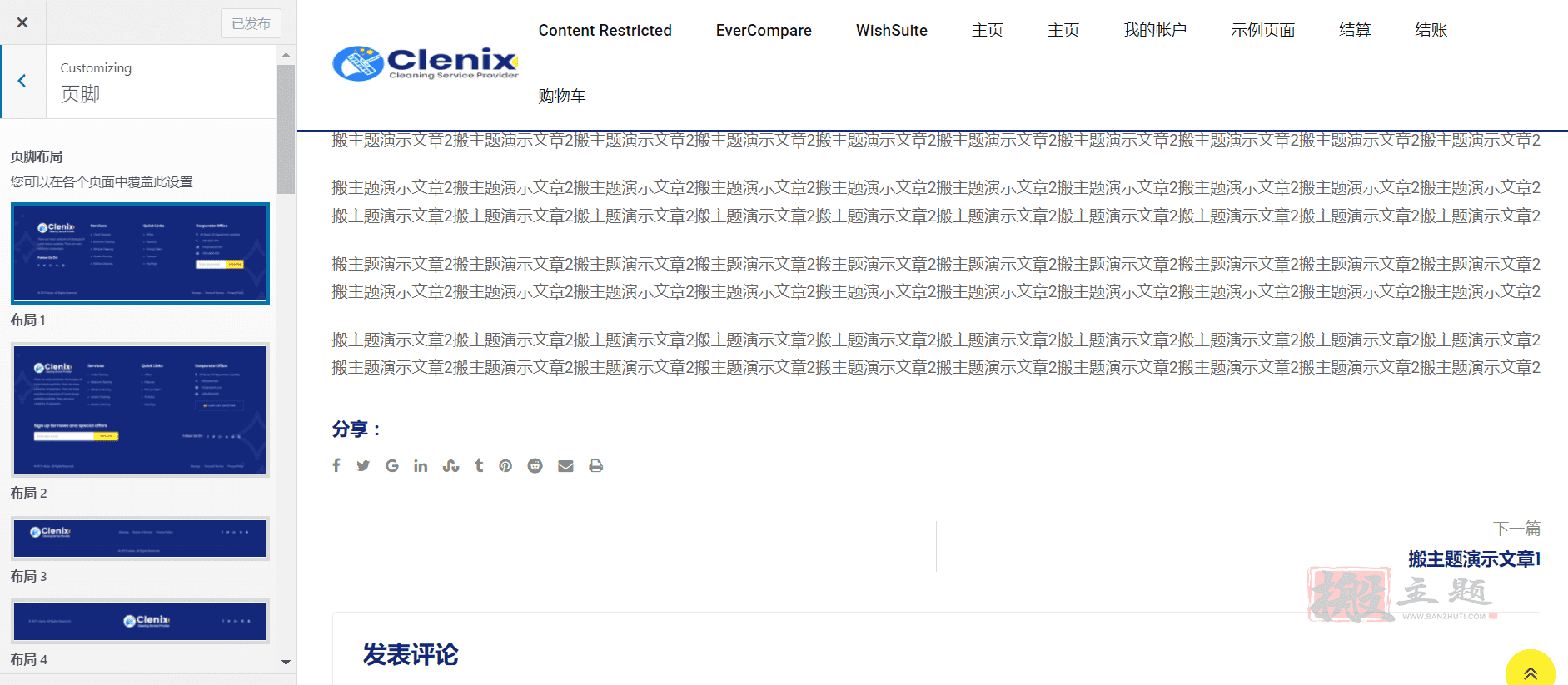Share the post by email icon
Image resolution: width=1568 pixels, height=685 pixels.
565,465
